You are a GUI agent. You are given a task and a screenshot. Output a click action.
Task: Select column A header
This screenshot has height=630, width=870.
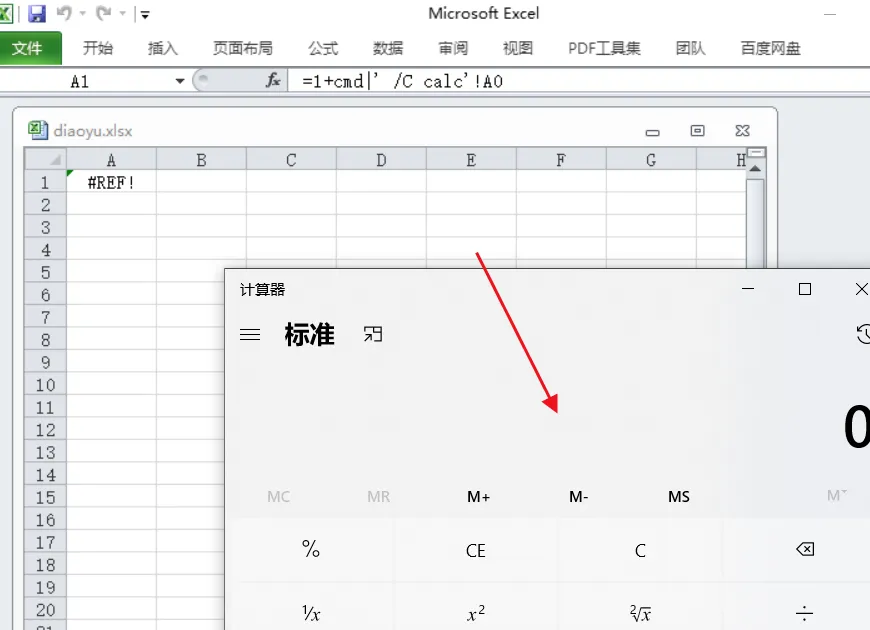(112, 160)
